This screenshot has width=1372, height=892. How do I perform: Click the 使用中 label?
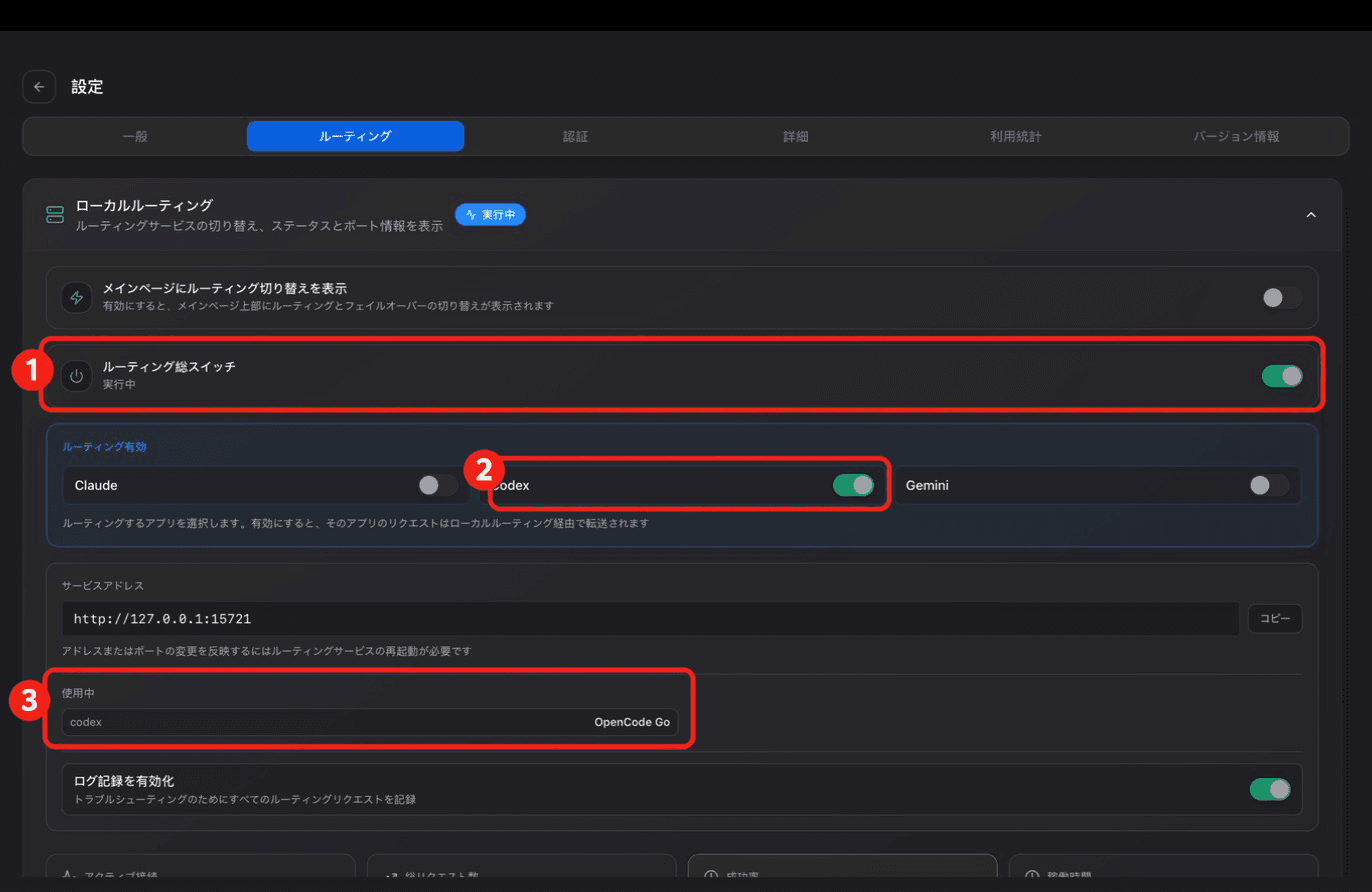[x=78, y=692]
